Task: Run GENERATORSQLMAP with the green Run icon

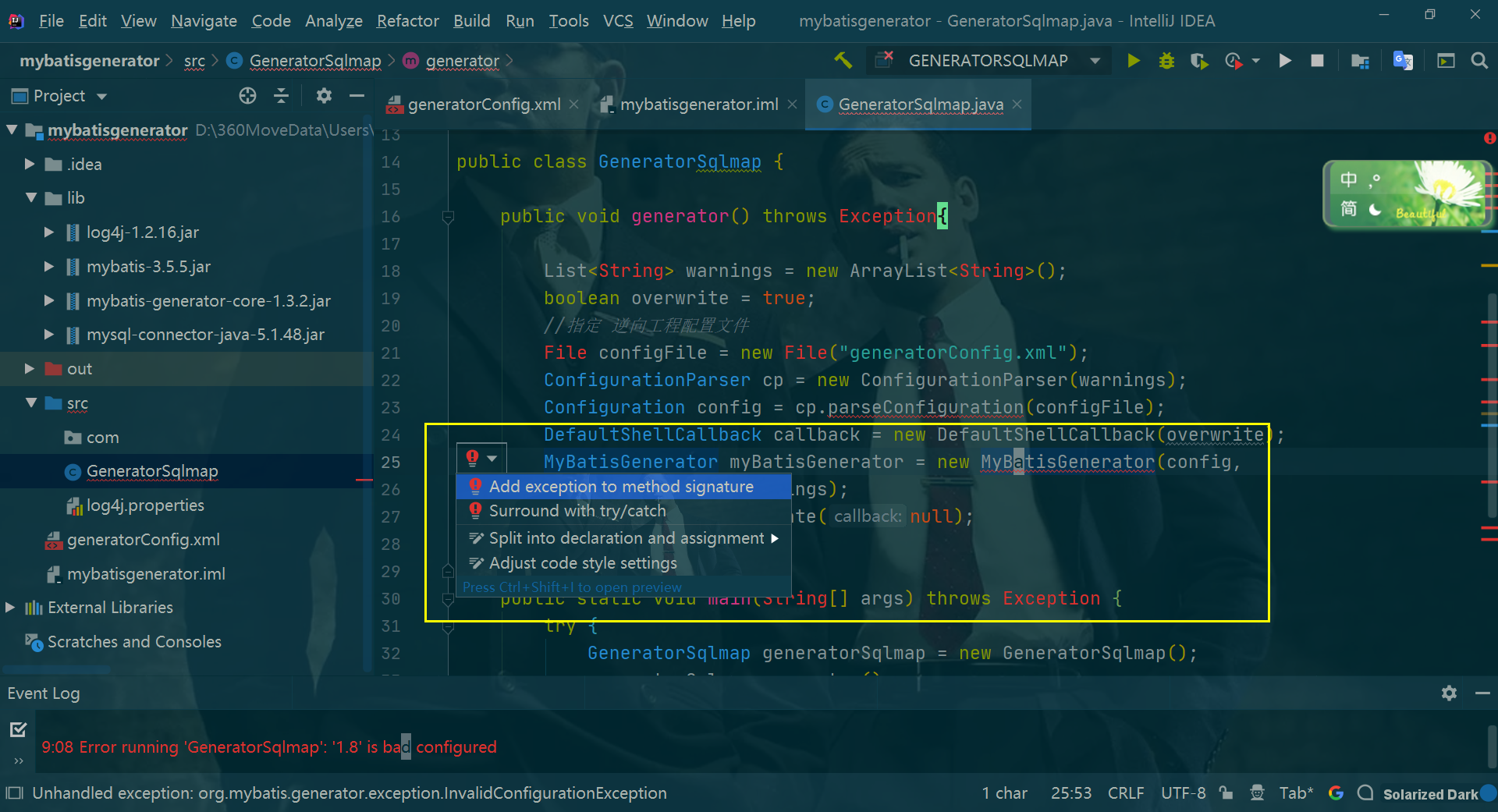Action: coord(1133,60)
